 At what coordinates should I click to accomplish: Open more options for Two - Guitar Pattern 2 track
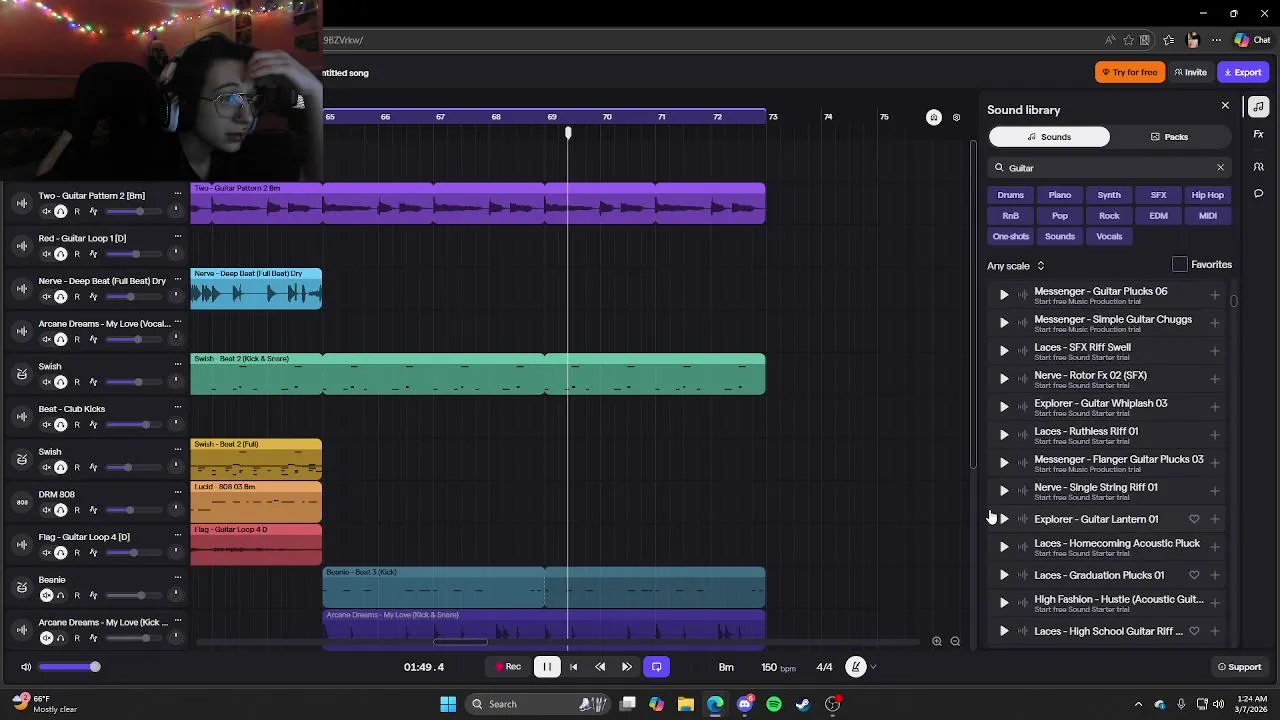(178, 194)
